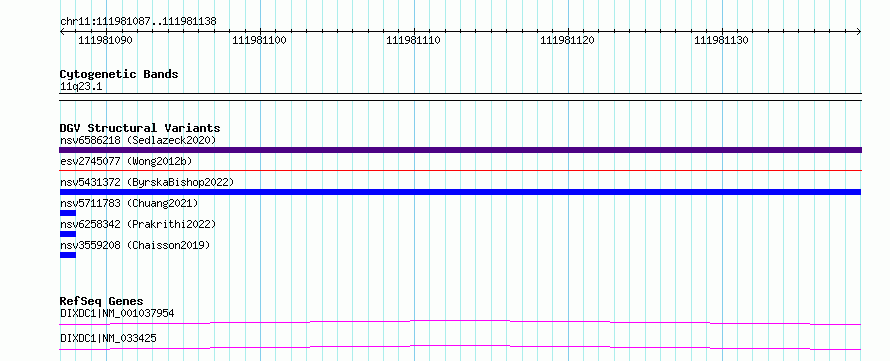Open variant nsv3559208 (Chaisson2019) label
Image resolution: width=890 pixels, height=361 pixels.
[x=135, y=245]
